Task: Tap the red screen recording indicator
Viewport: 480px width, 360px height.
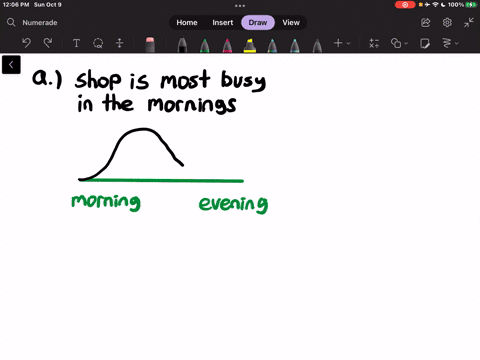Action: pos(405,5)
